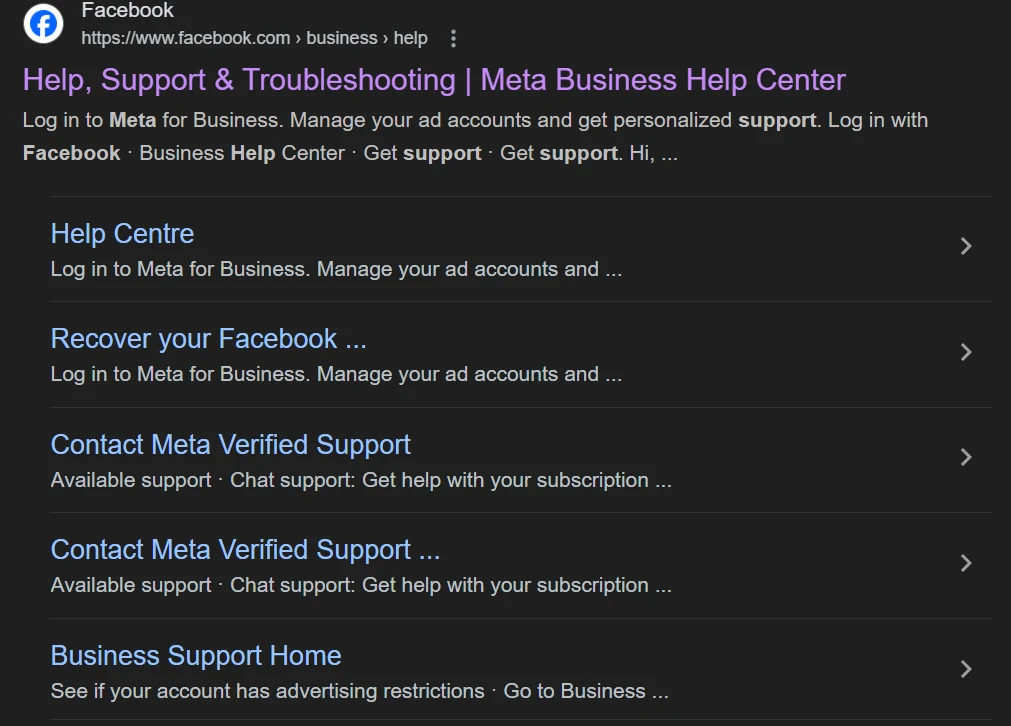The image size is (1011, 726).
Task: Click the facebook.com › business › help URL
Action: 254,38
